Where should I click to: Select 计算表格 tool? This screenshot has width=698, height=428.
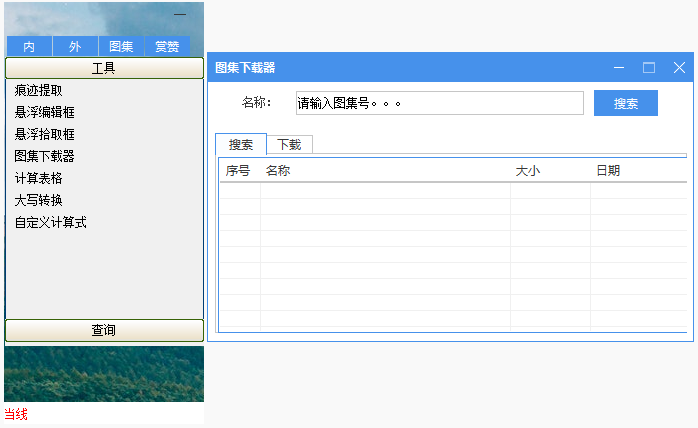click(38, 178)
